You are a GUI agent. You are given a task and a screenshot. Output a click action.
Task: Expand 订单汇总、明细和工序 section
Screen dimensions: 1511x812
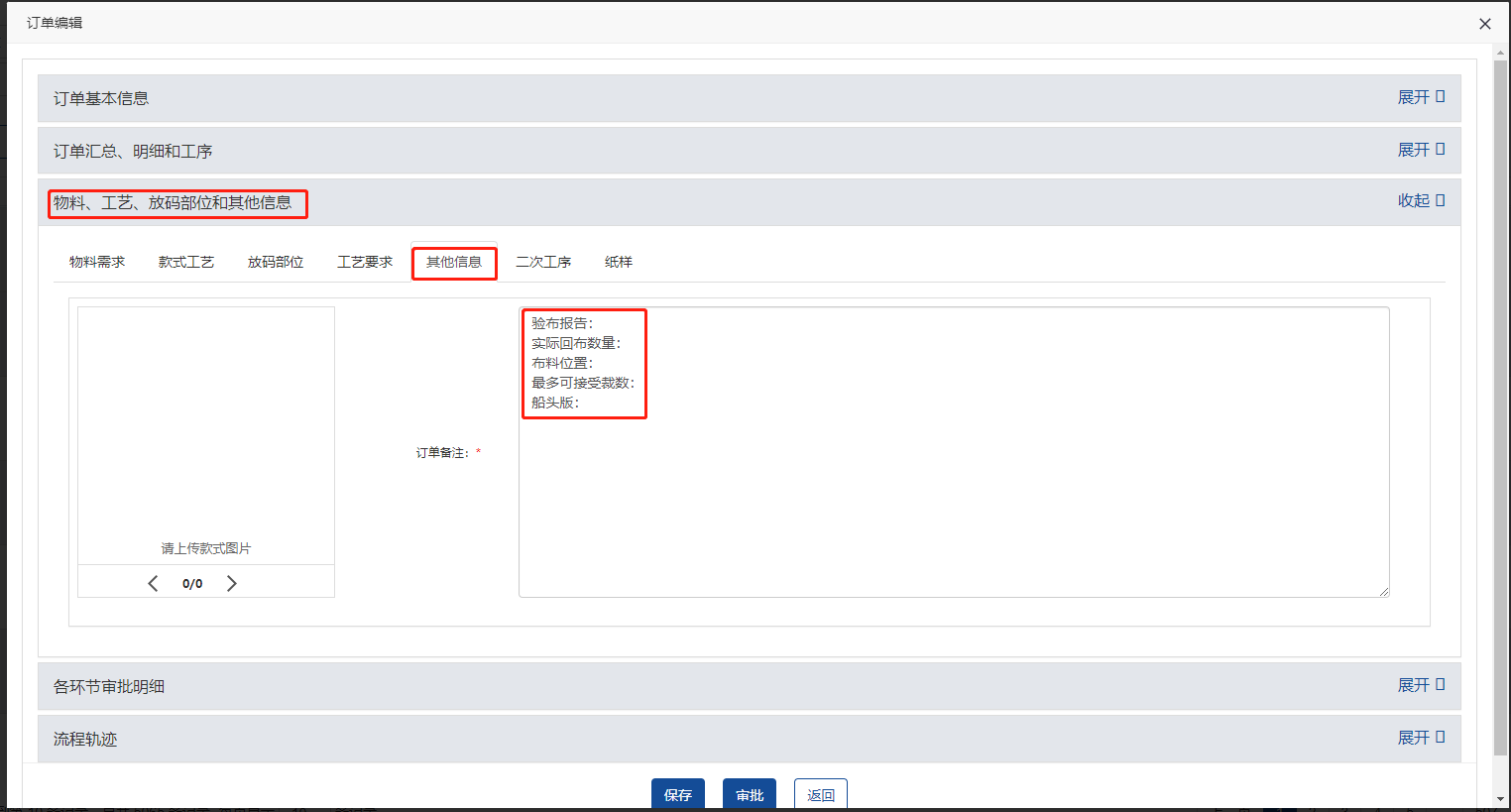coord(1420,150)
